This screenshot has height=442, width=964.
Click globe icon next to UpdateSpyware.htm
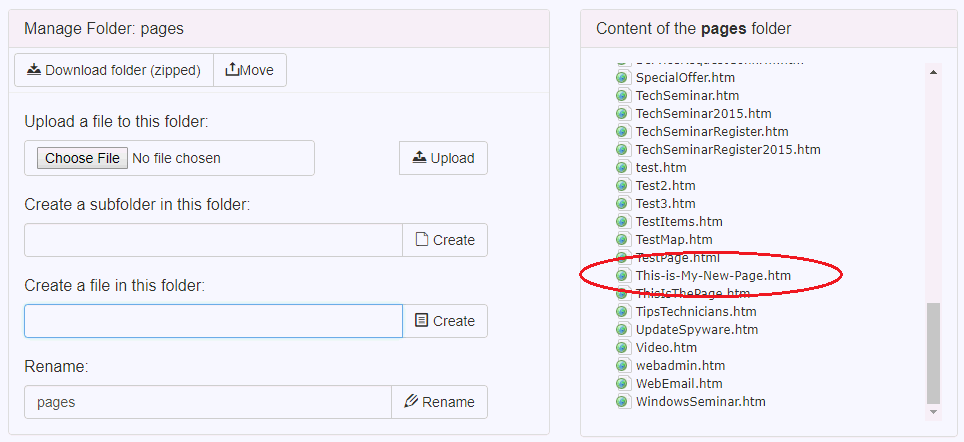tap(622, 329)
